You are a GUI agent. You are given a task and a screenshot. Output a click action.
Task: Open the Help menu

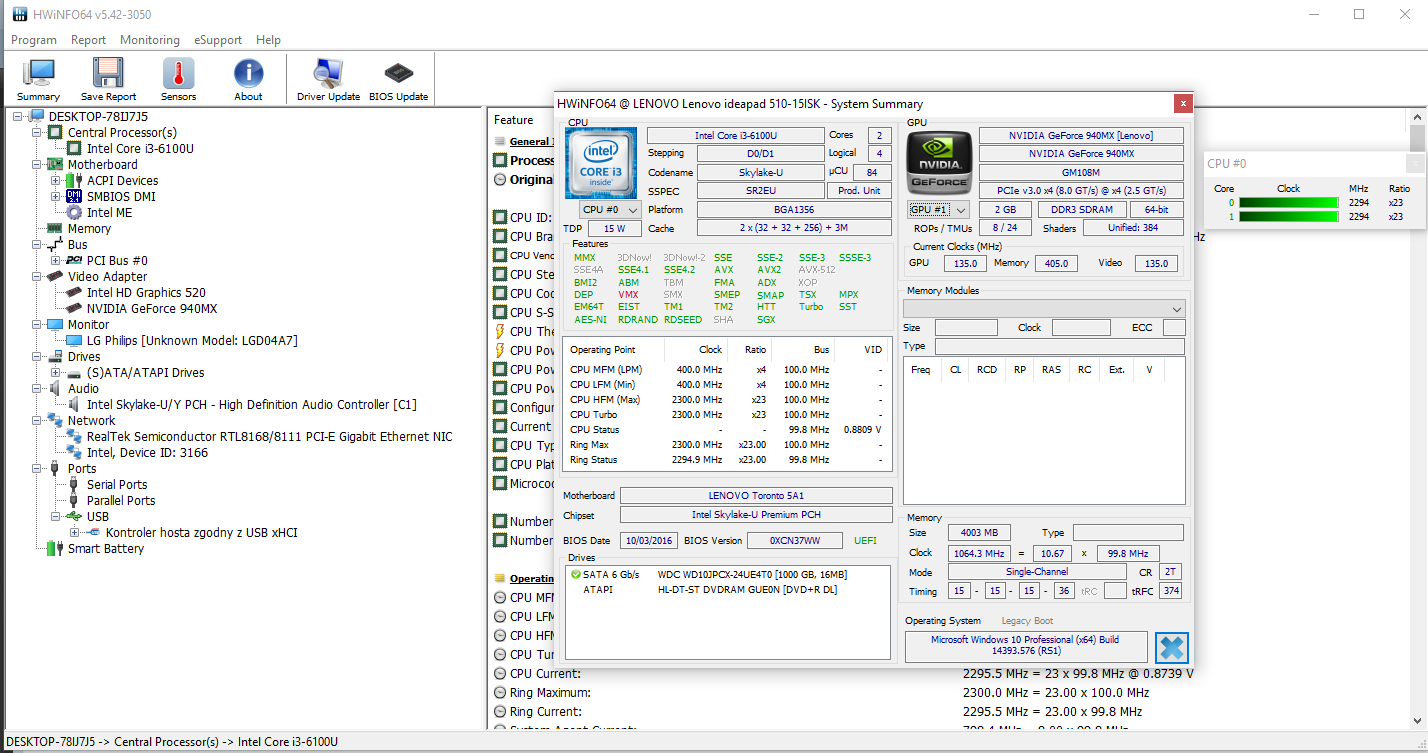(x=268, y=40)
